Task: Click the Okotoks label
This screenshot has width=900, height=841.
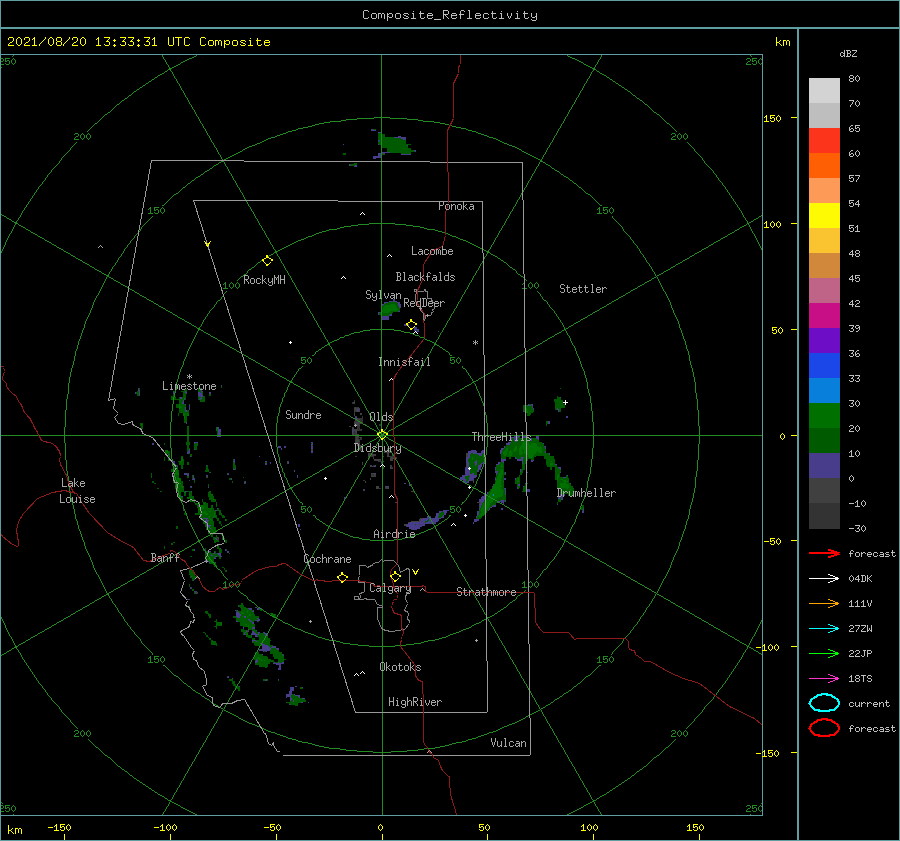Action: pos(400,667)
